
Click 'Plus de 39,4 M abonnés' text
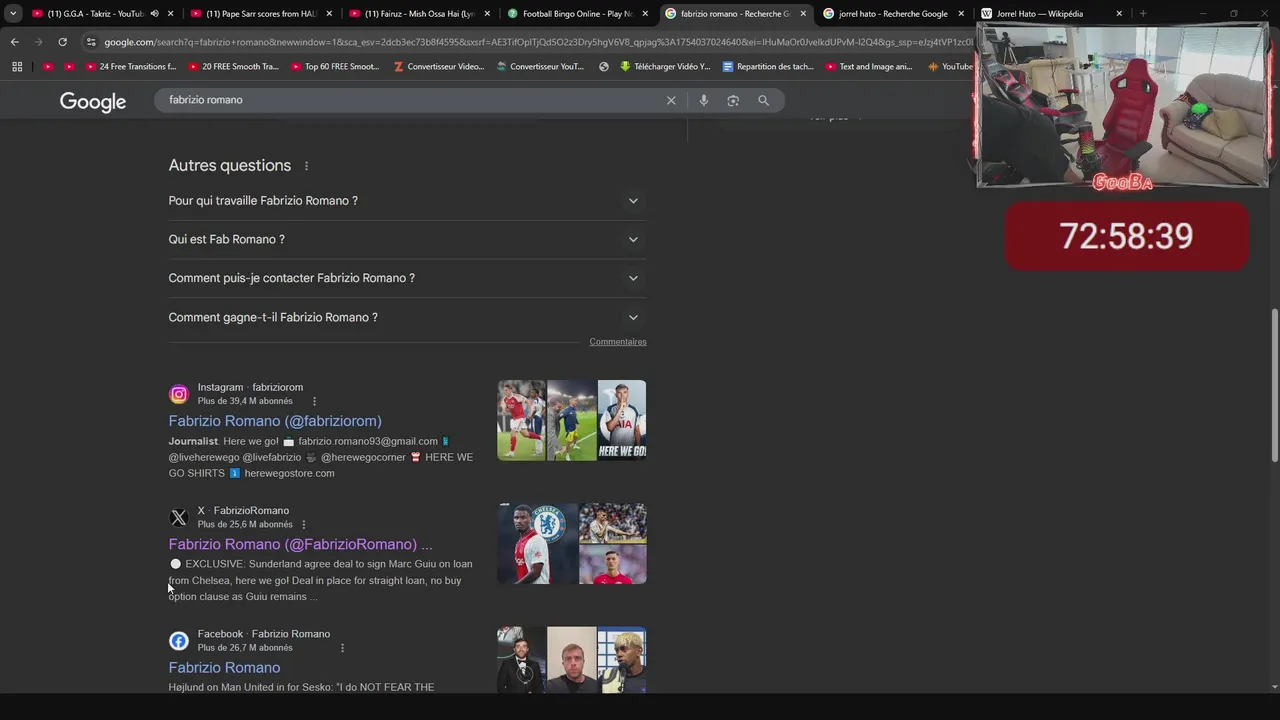tap(245, 401)
